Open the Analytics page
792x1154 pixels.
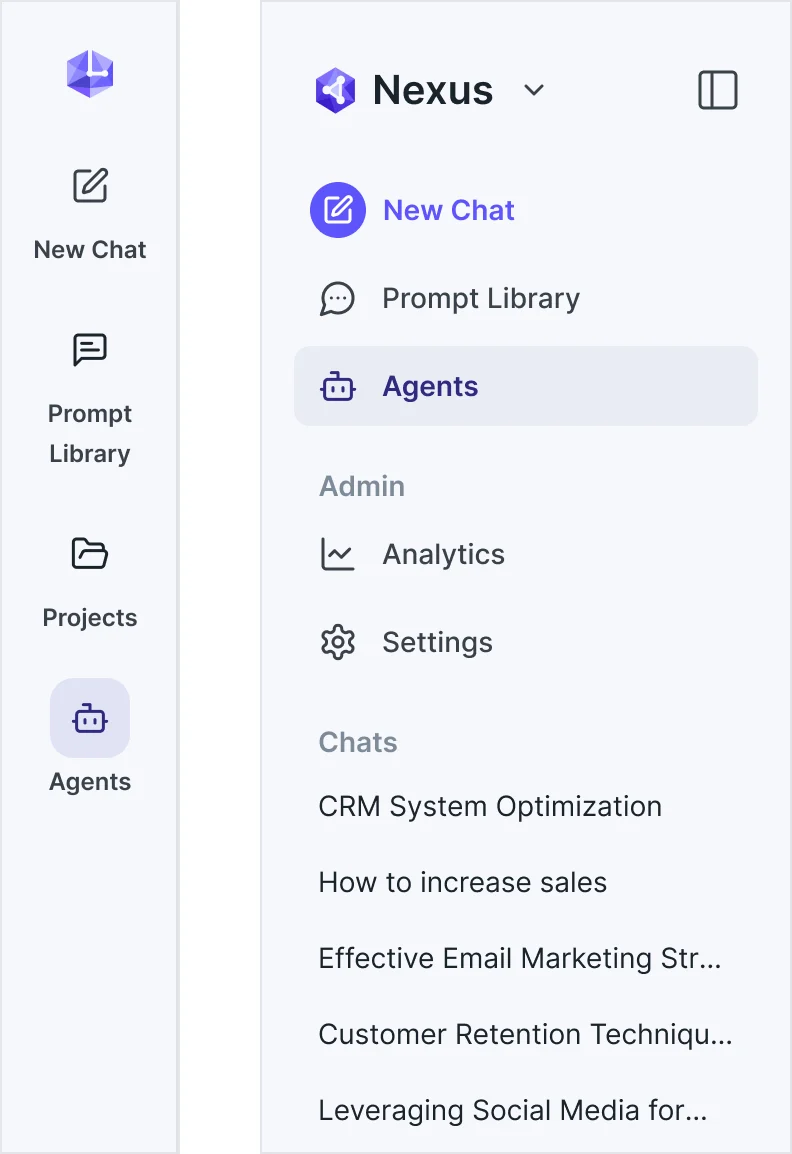click(444, 554)
